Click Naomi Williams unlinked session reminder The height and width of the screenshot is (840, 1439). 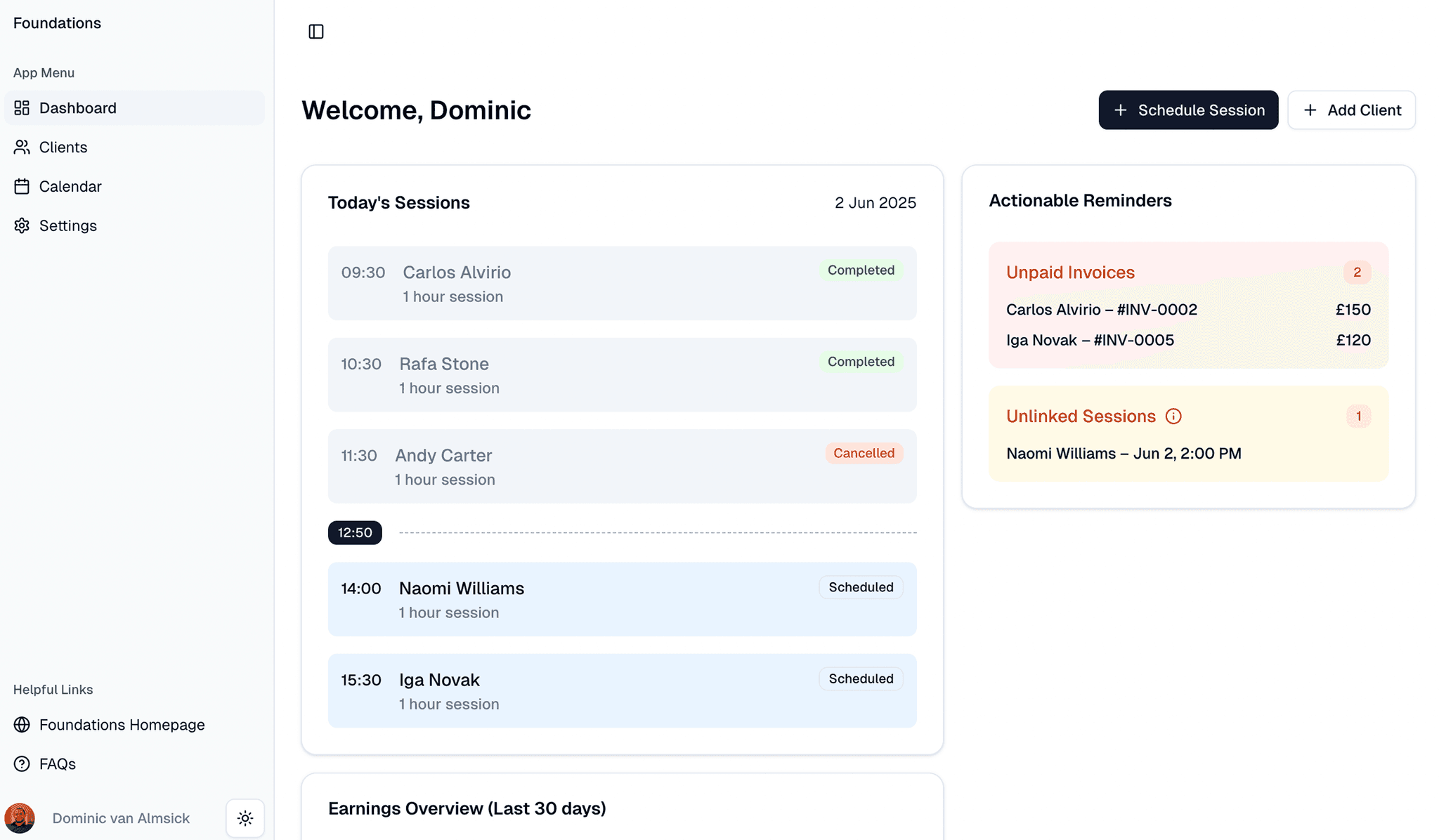pos(1124,454)
